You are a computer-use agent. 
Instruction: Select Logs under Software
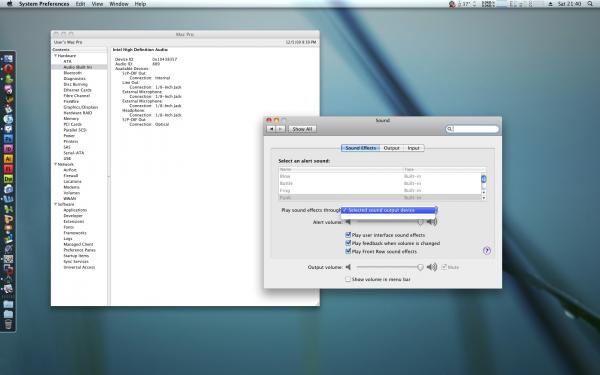click(x=68, y=238)
